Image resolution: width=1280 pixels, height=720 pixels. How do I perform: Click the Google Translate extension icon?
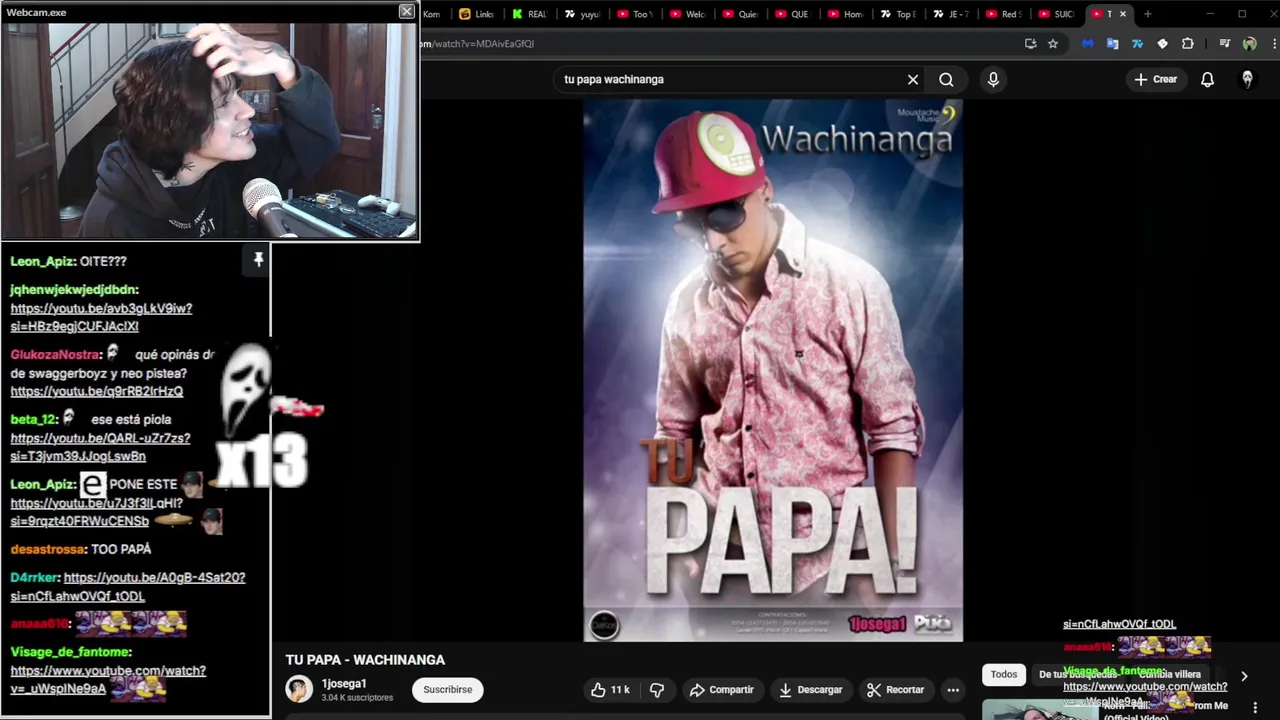(1112, 44)
